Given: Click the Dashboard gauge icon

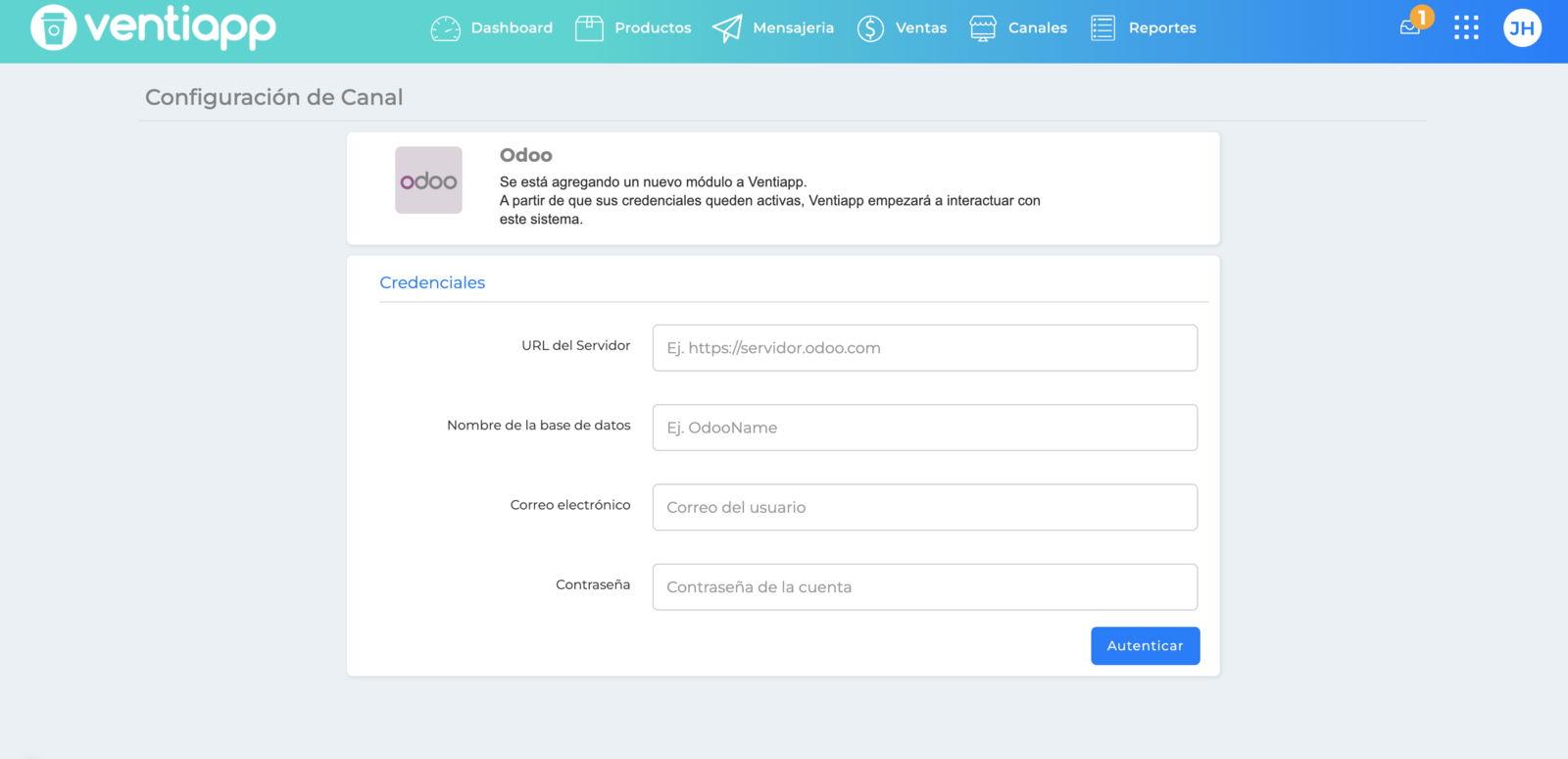Looking at the screenshot, I should click(446, 28).
